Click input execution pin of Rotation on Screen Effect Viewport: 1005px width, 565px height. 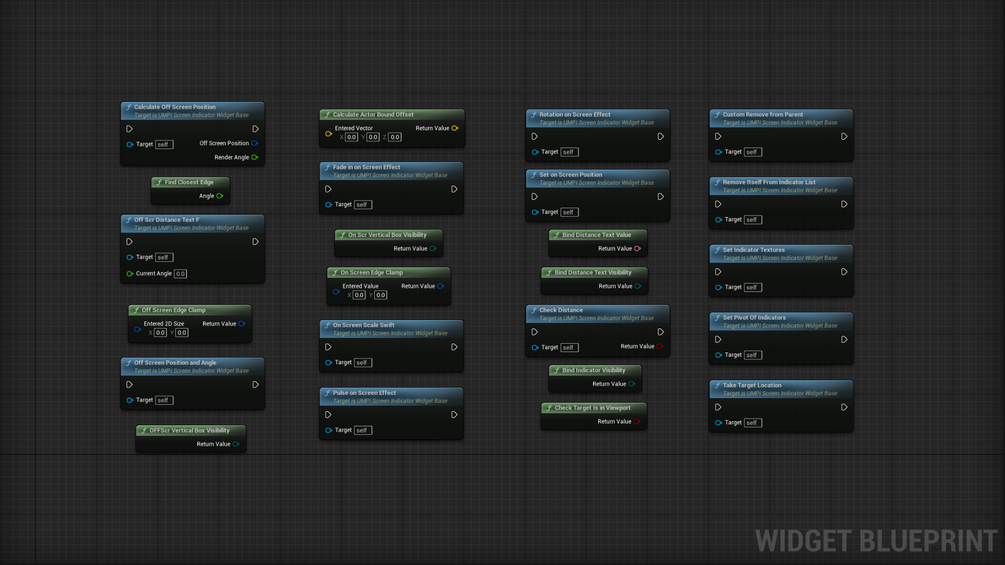(x=535, y=136)
